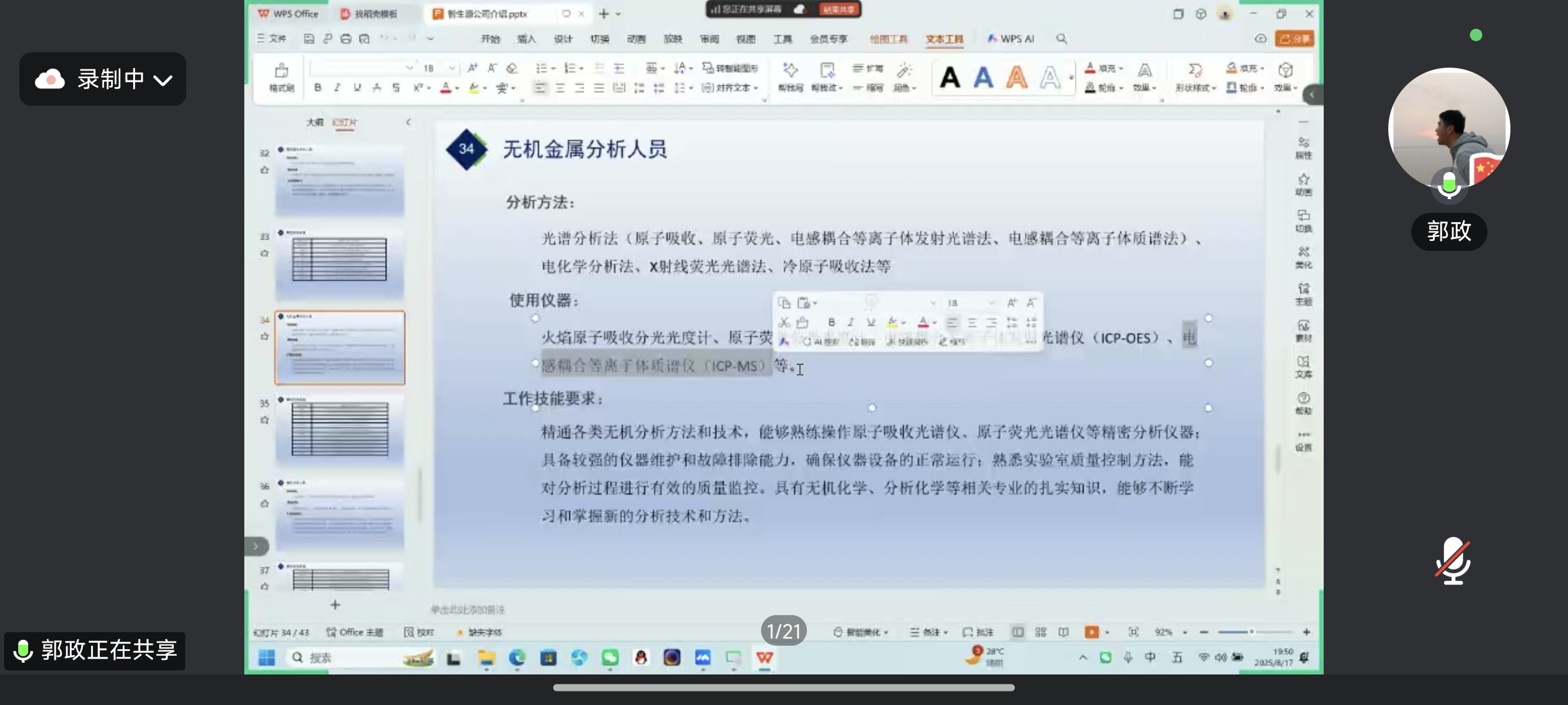Click the increase font size icon
1568x705 pixels.
[x=472, y=68]
